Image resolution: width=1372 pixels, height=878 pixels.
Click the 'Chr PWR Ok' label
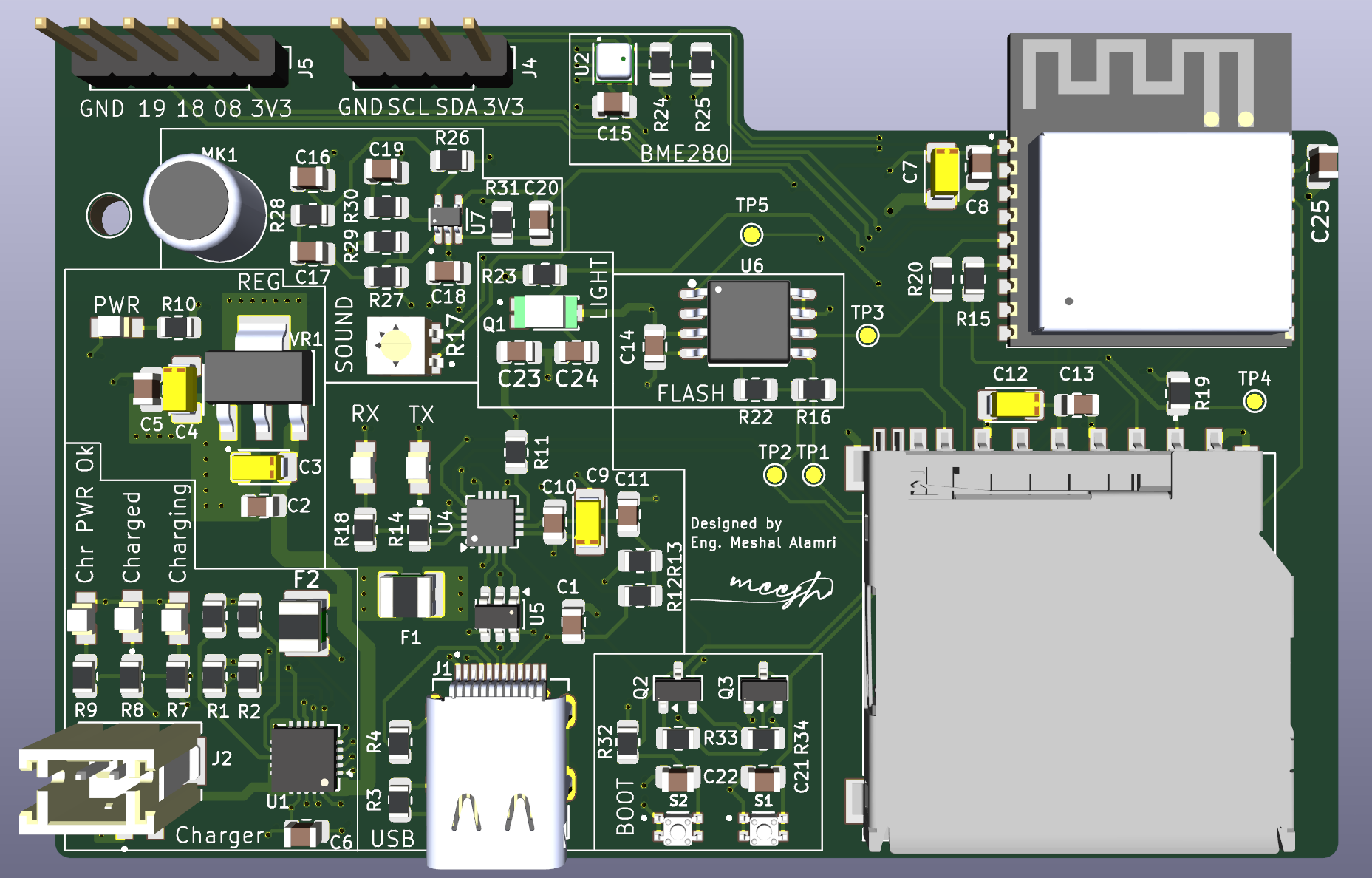pos(85,514)
